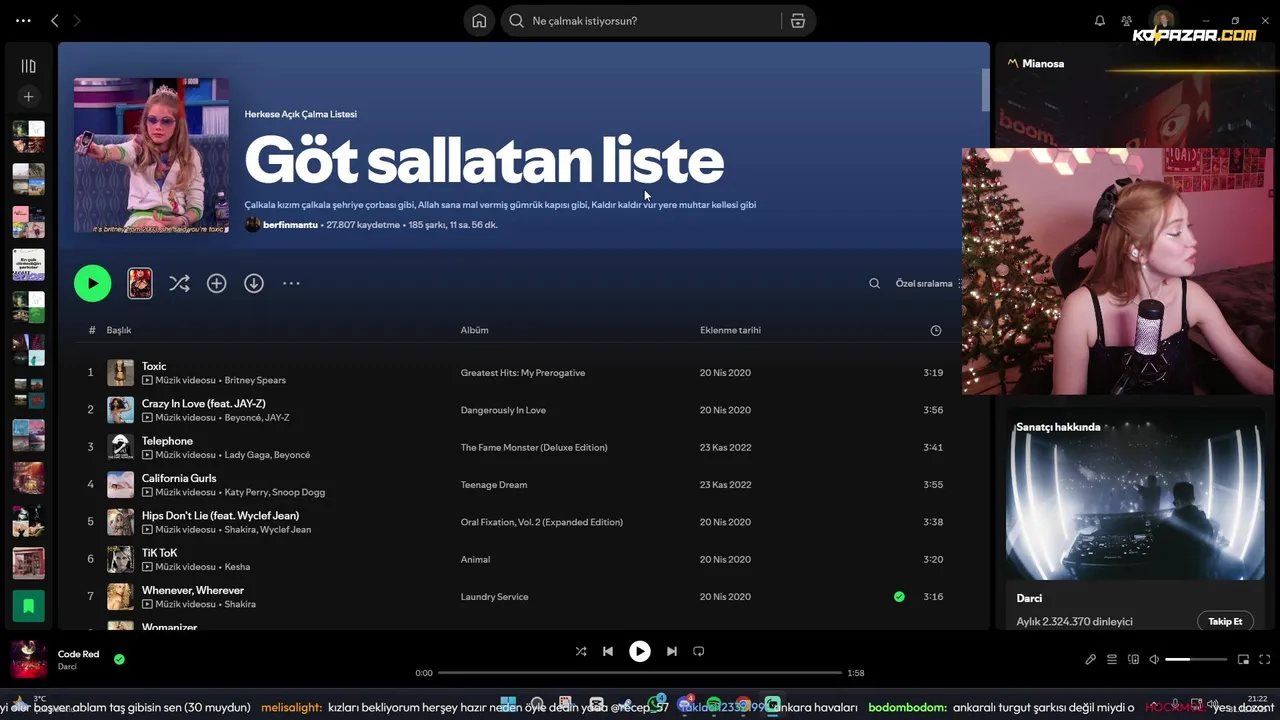Play the Göt sallatan liste playlist
Screen dimensions: 1280x720
[92, 283]
